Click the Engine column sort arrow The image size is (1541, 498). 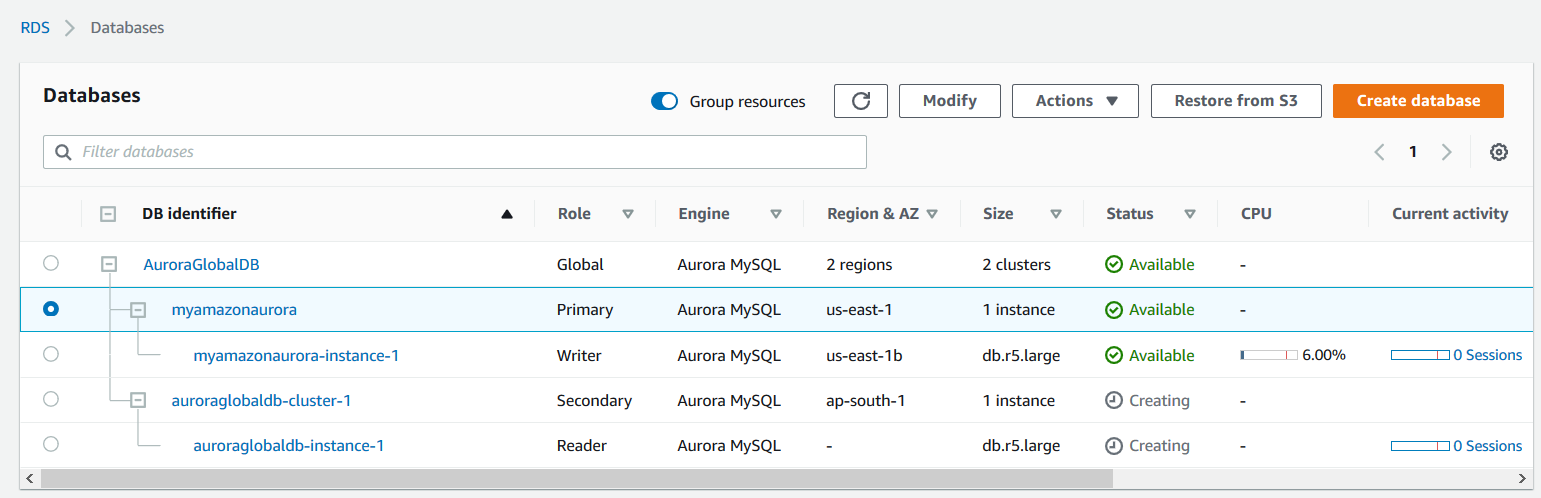[x=776, y=214]
